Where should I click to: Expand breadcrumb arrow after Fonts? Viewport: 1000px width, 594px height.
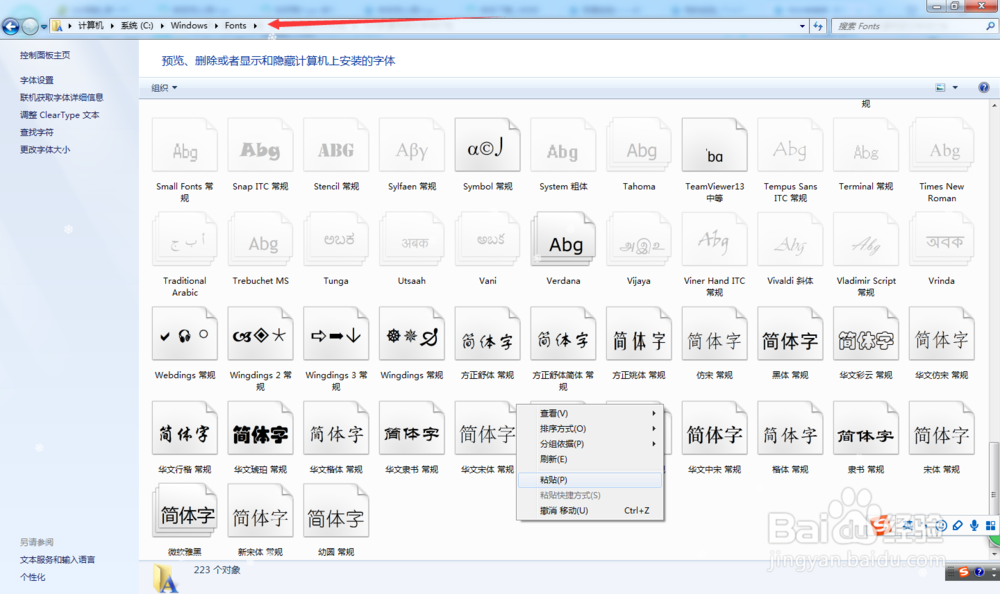(x=255, y=26)
